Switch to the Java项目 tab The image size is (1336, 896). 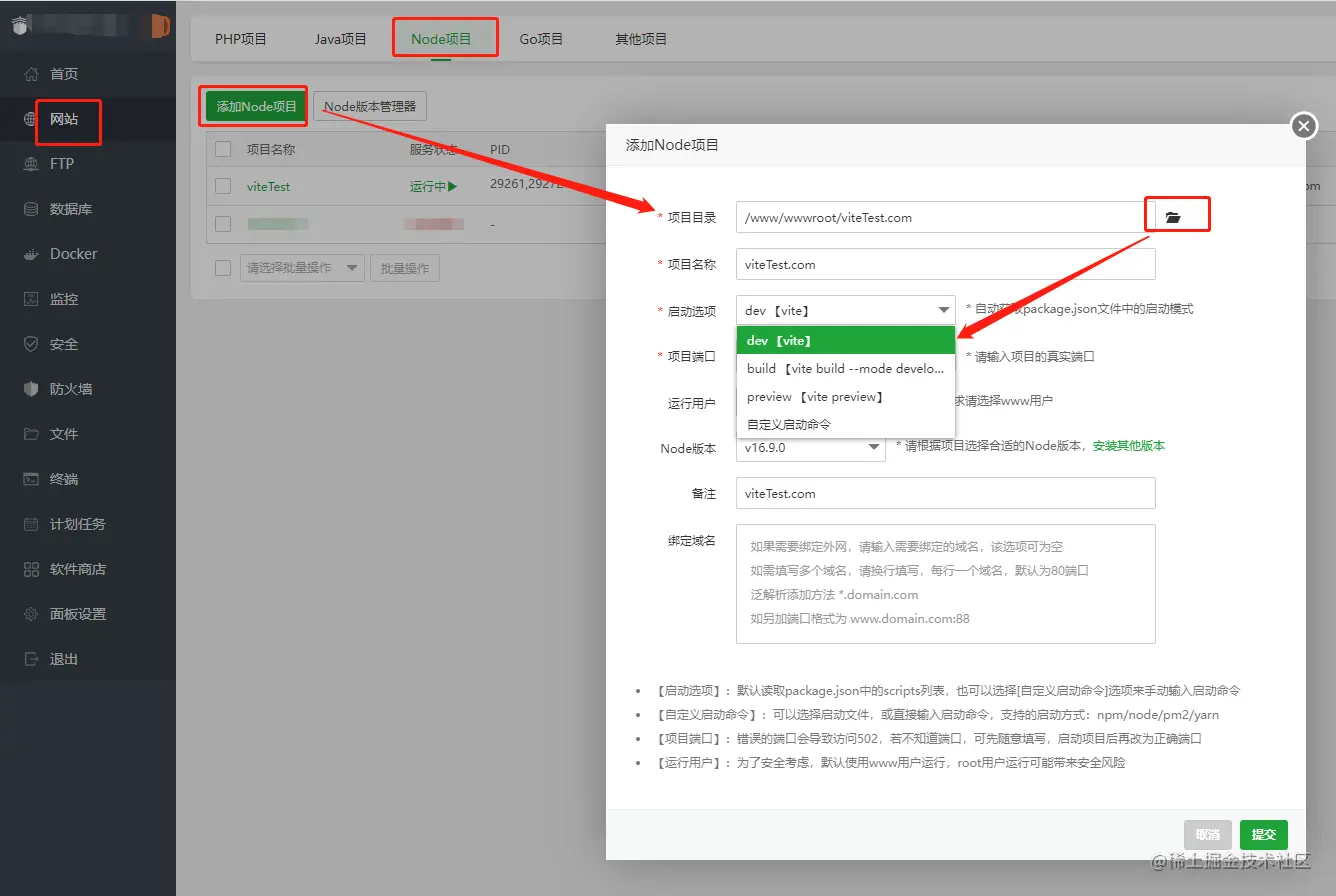click(341, 39)
